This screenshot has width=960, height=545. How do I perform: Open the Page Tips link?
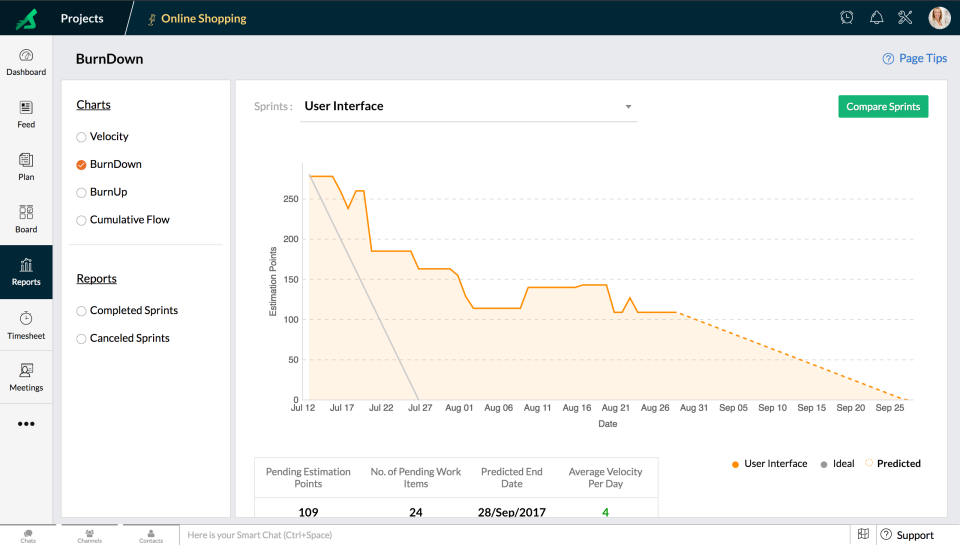click(915, 59)
